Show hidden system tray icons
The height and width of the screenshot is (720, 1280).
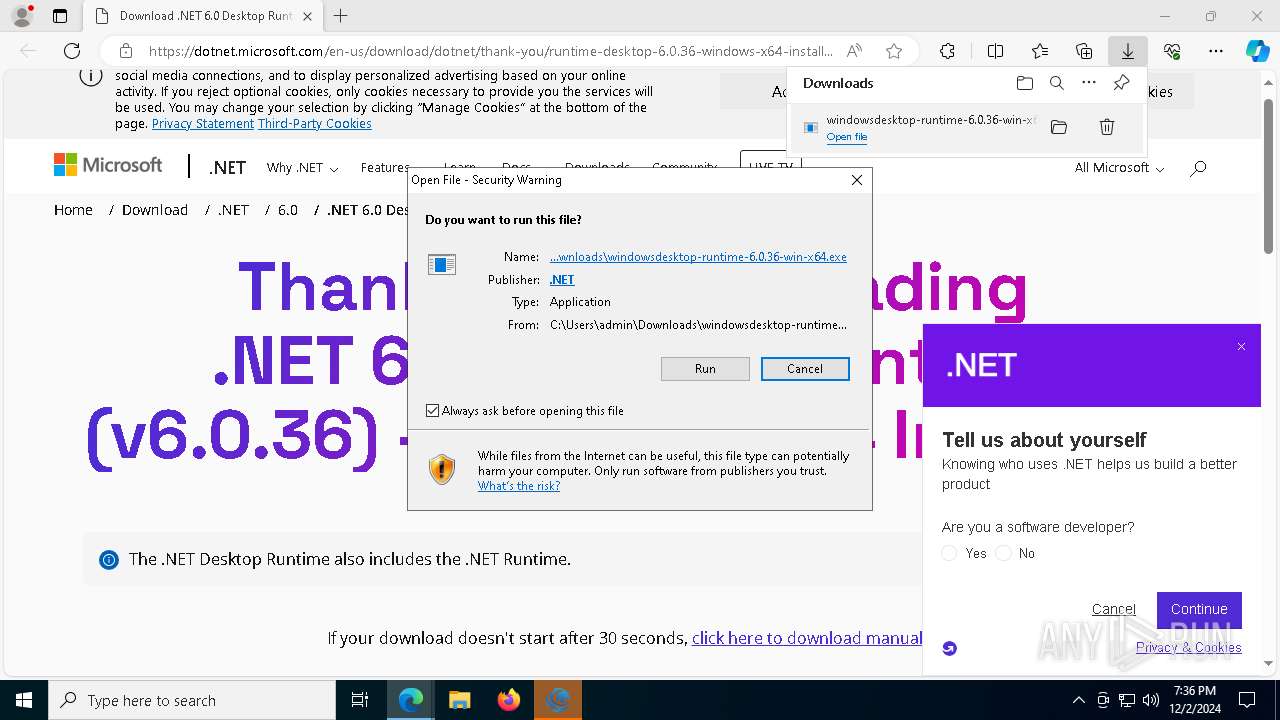coord(1078,700)
